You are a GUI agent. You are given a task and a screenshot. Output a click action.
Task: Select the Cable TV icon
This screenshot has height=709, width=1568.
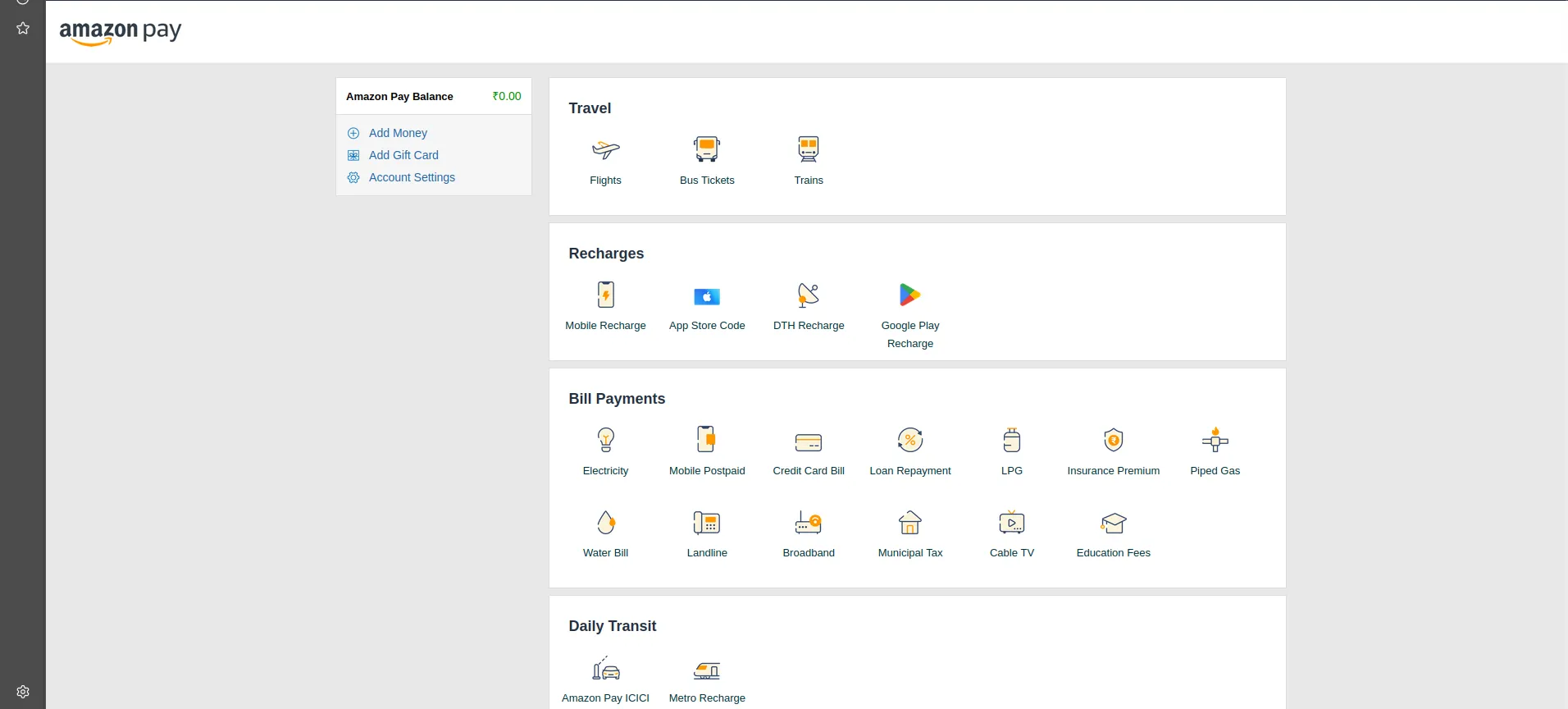1012,523
